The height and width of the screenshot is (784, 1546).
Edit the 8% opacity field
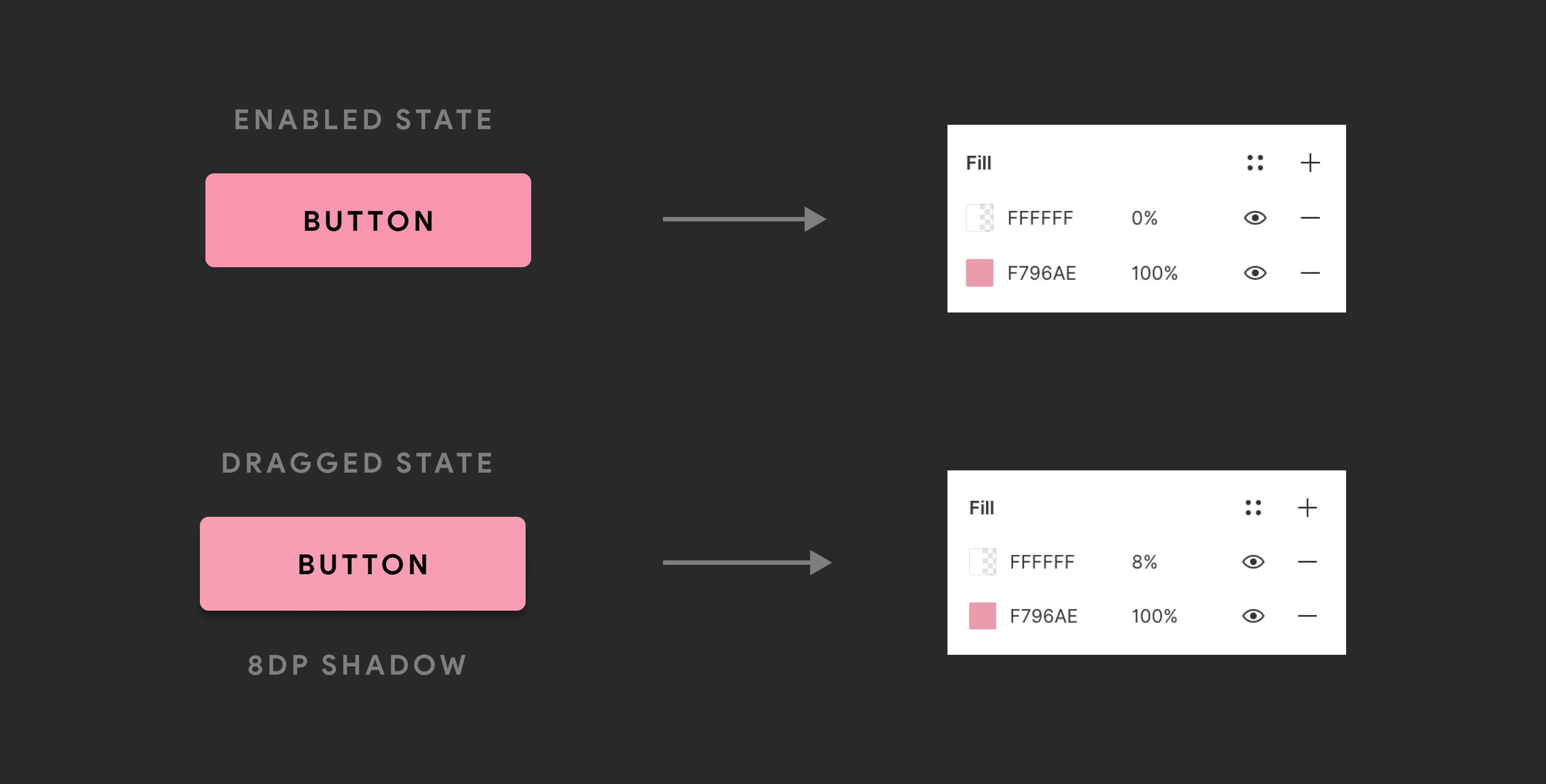tap(1144, 562)
